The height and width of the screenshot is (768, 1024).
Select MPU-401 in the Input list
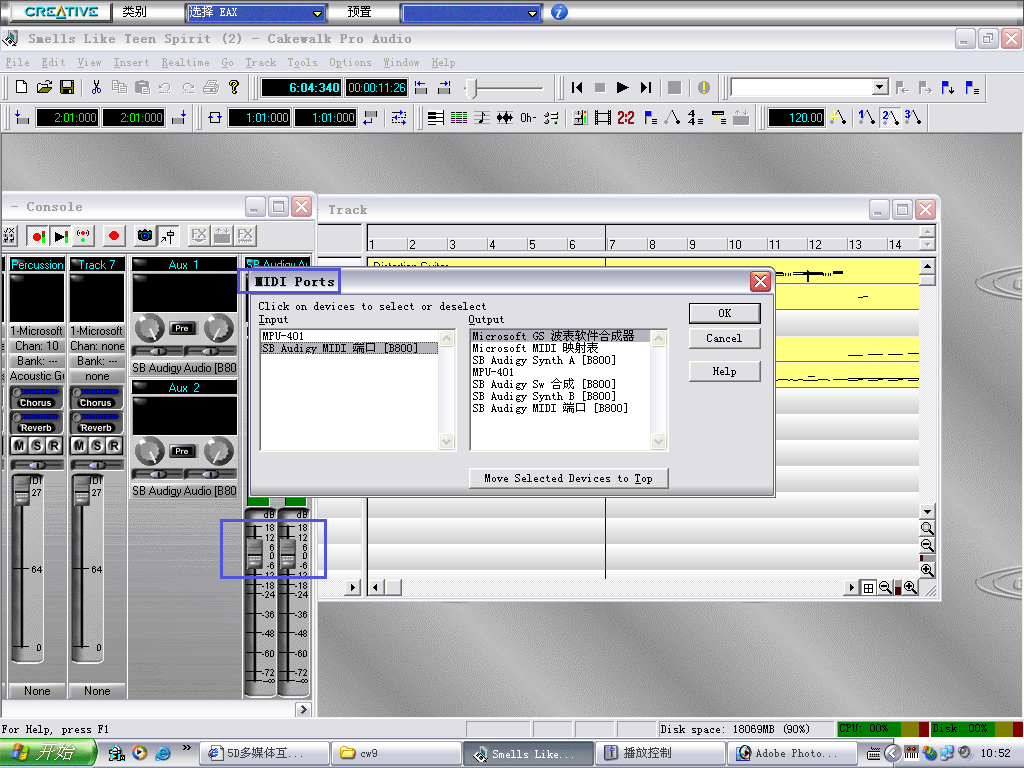click(349, 336)
